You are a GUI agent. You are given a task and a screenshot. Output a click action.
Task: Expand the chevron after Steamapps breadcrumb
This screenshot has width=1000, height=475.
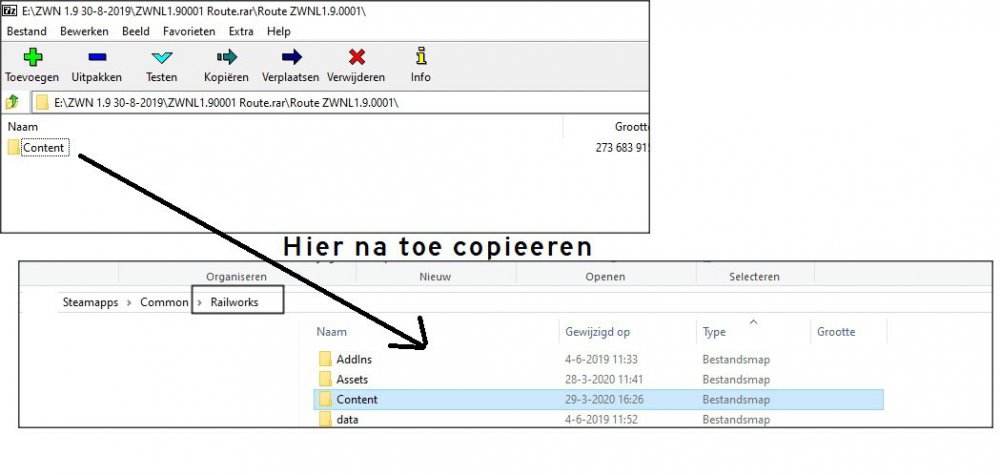tap(130, 301)
